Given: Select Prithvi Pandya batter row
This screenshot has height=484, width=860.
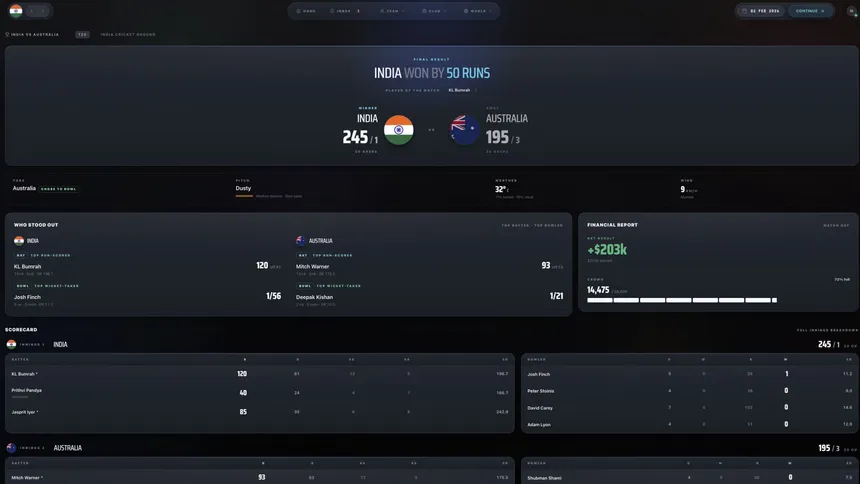Looking at the screenshot, I should tap(260, 392).
